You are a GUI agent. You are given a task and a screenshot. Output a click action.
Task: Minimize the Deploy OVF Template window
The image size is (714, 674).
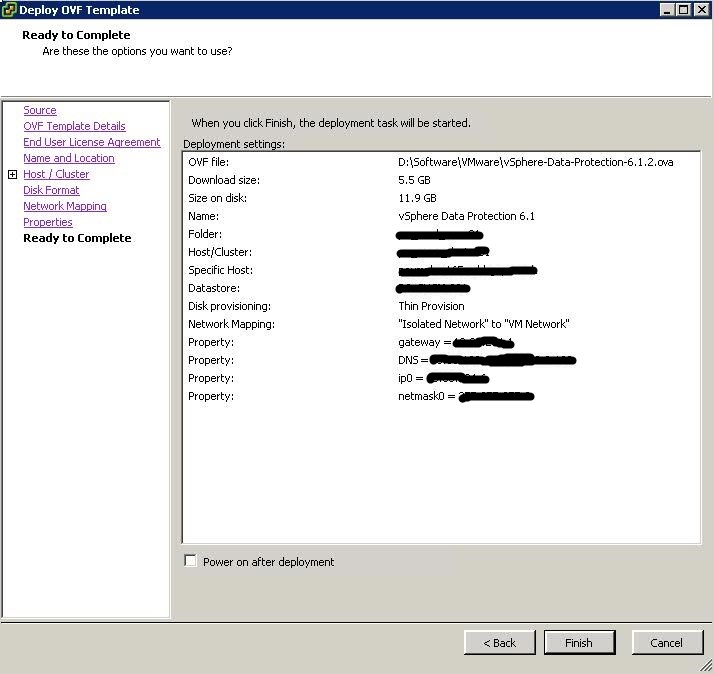667,10
